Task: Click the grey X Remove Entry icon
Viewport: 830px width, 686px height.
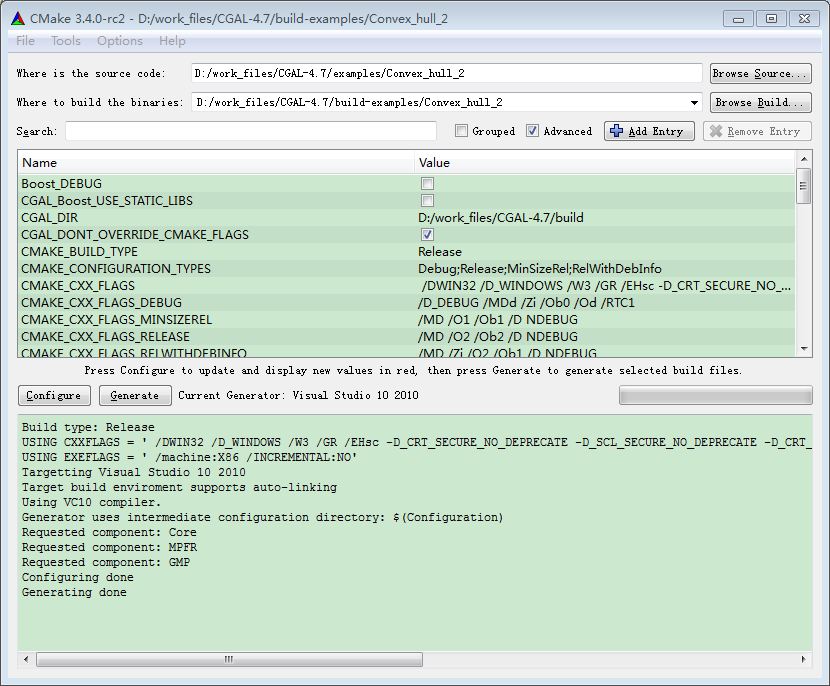Action: pyautogui.click(x=716, y=131)
